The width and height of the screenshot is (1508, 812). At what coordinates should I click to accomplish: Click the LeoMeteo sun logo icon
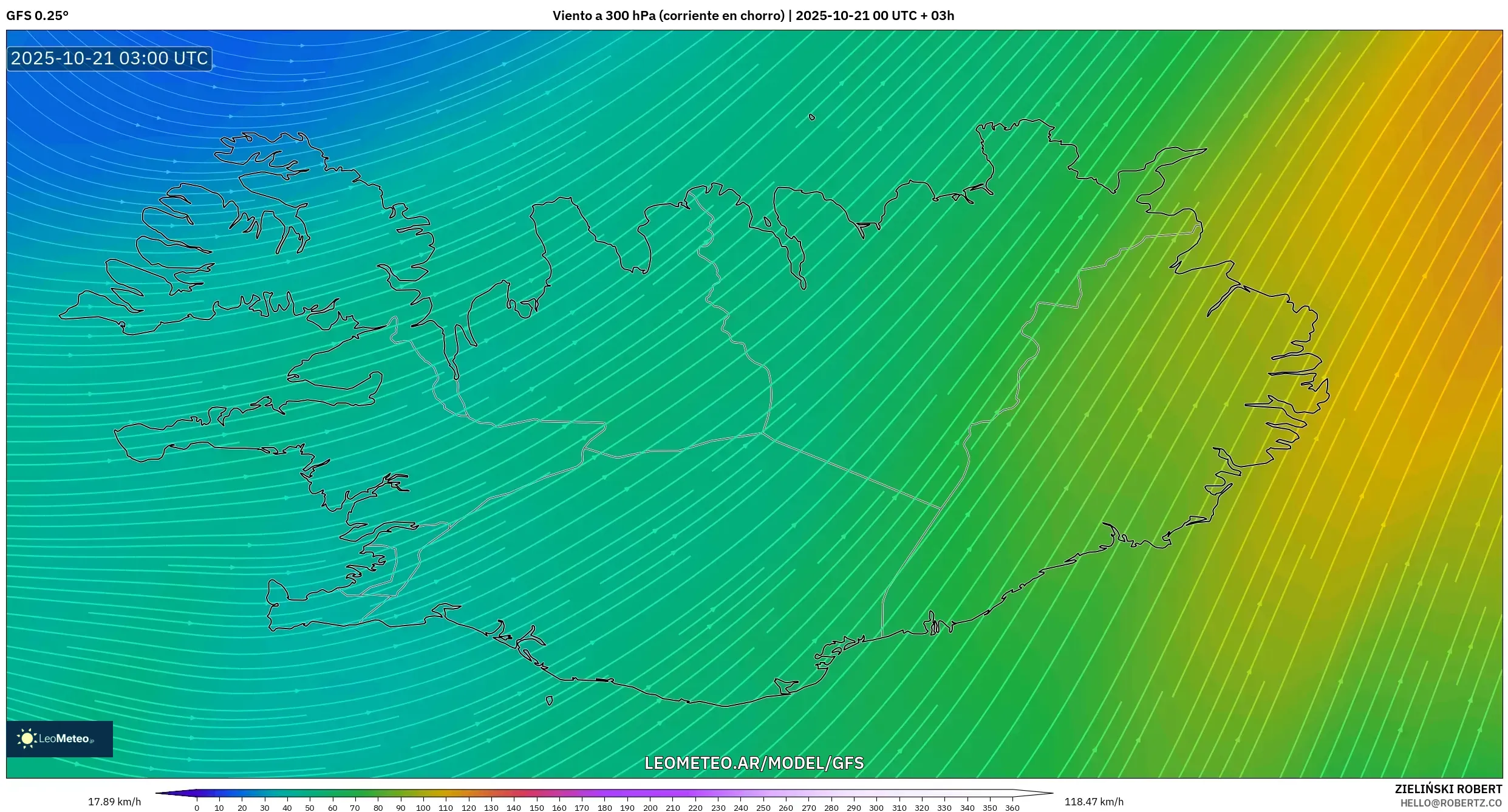click(x=27, y=739)
